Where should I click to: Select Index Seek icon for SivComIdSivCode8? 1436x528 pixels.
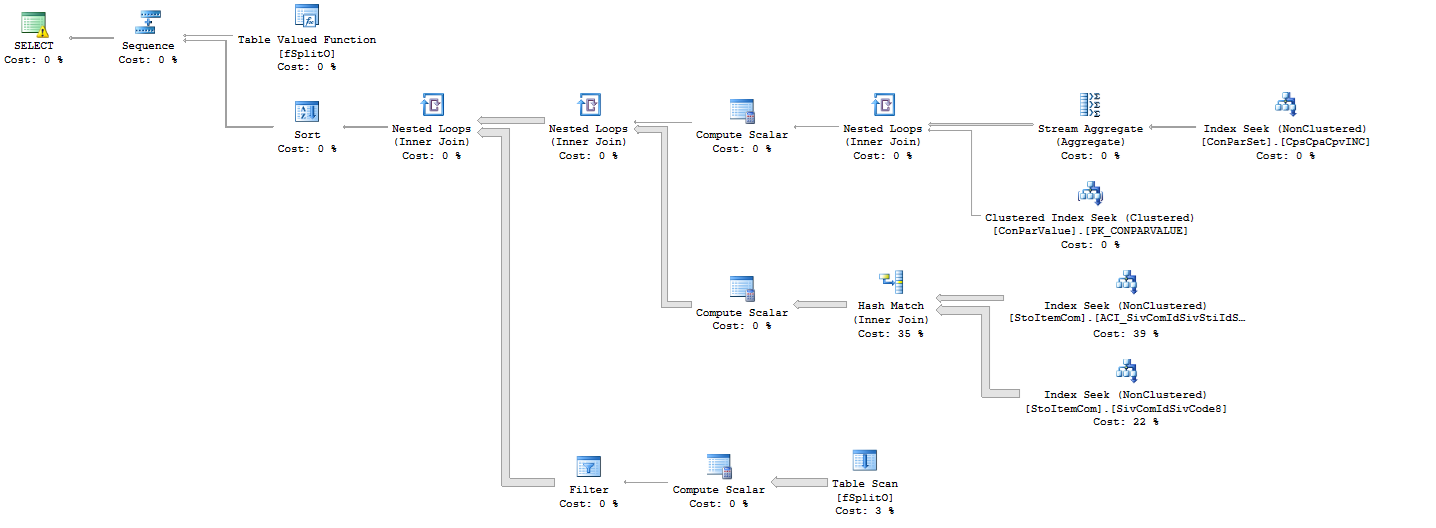tap(1126, 372)
